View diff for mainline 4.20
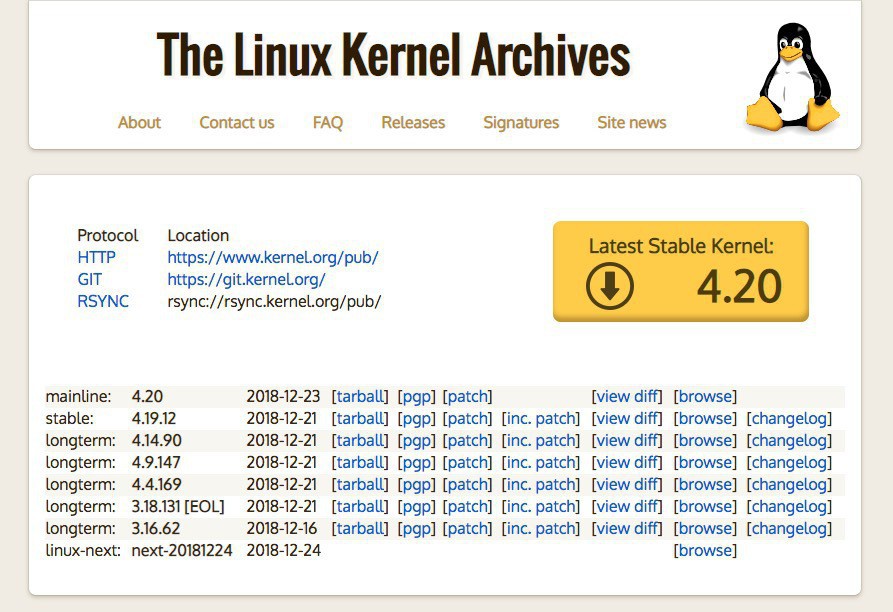The width and height of the screenshot is (893, 612). [x=627, y=396]
